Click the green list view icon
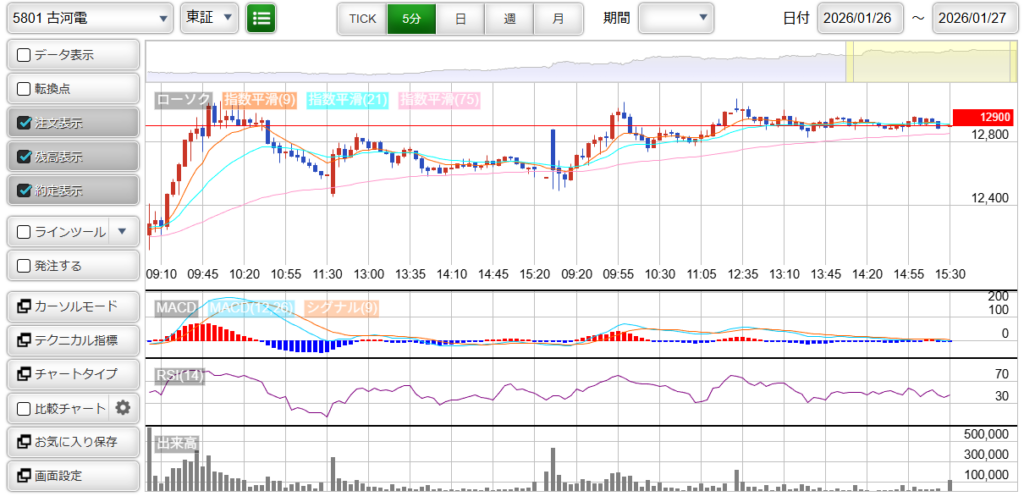The image size is (1024, 502). (261, 18)
